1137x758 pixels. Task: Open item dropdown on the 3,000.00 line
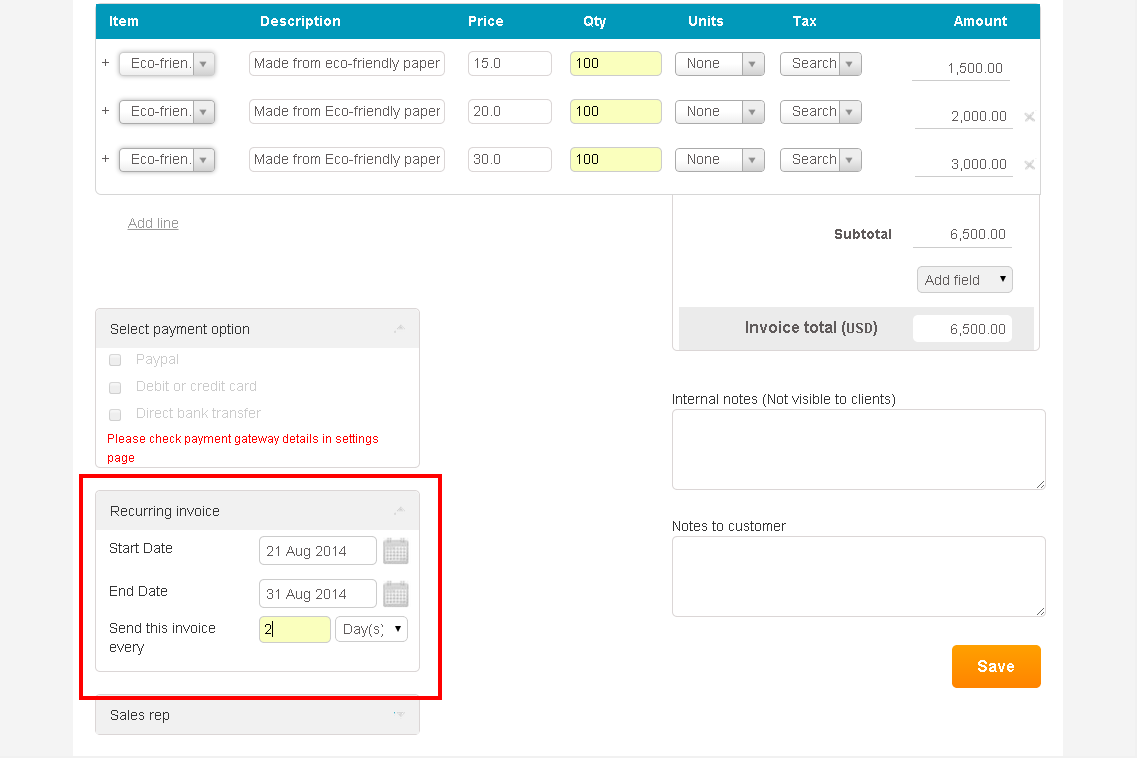pyautogui.click(x=167, y=160)
